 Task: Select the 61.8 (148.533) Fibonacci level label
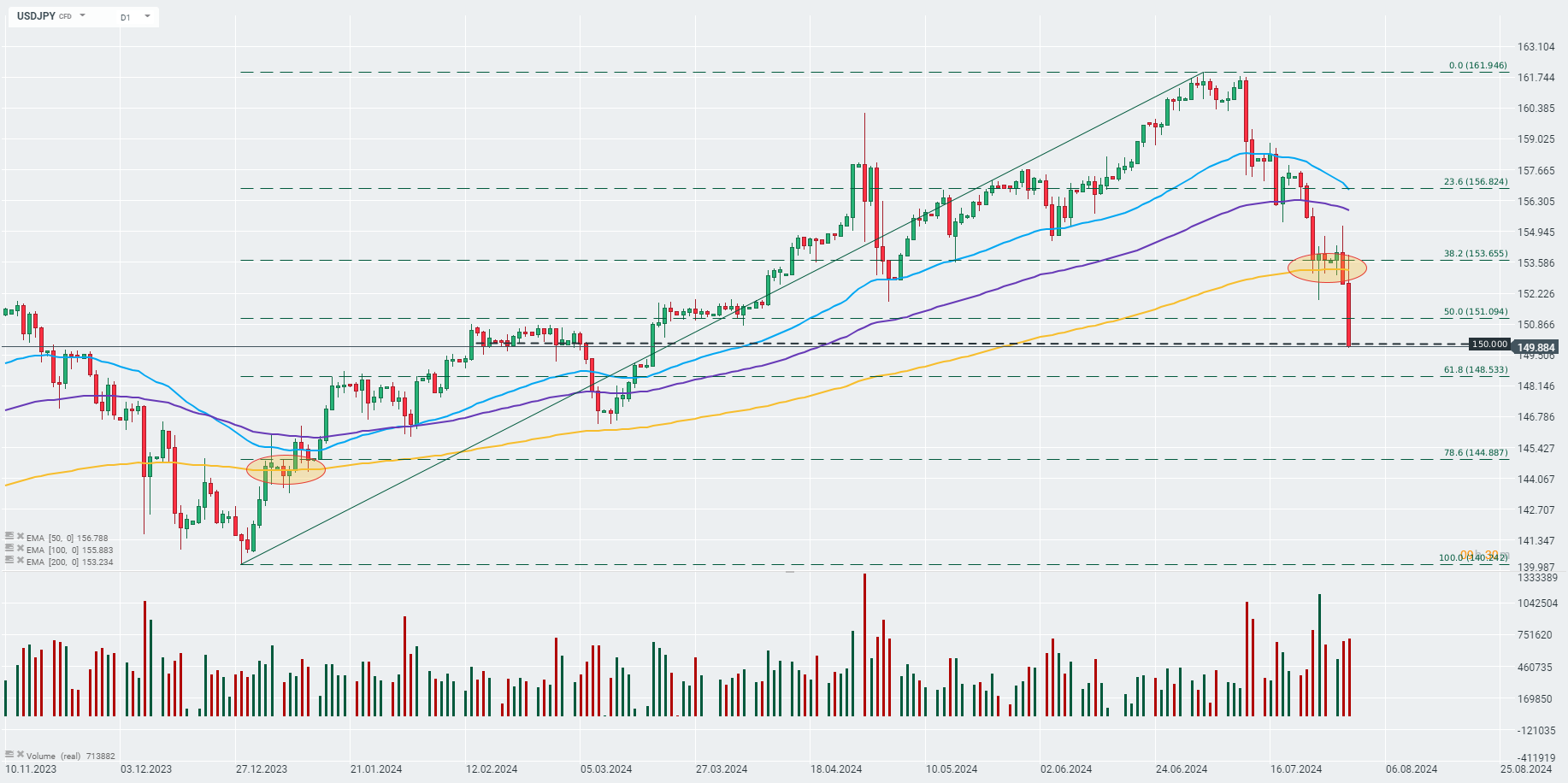coord(1476,370)
